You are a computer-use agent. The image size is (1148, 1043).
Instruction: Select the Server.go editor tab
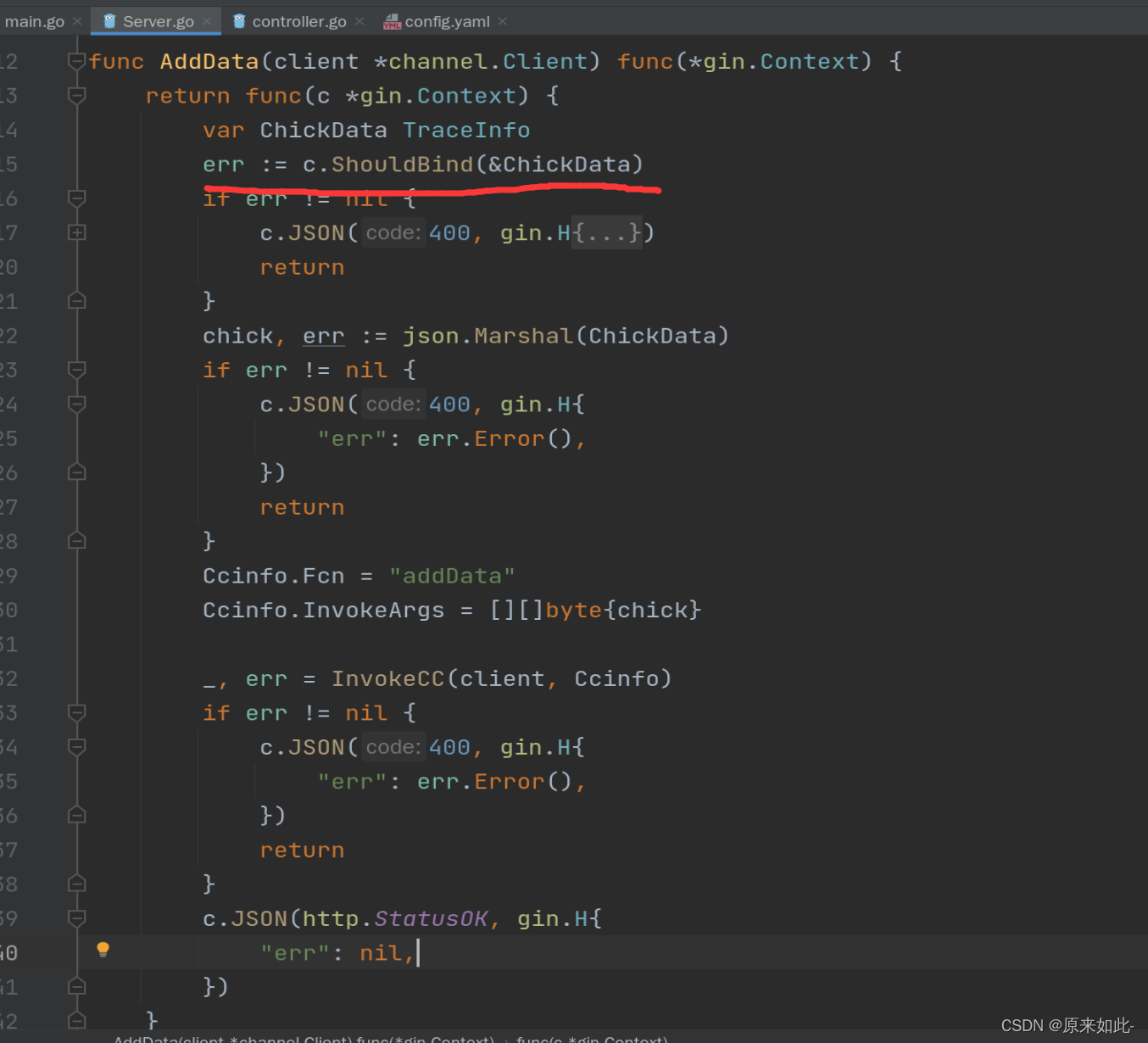click(x=158, y=21)
